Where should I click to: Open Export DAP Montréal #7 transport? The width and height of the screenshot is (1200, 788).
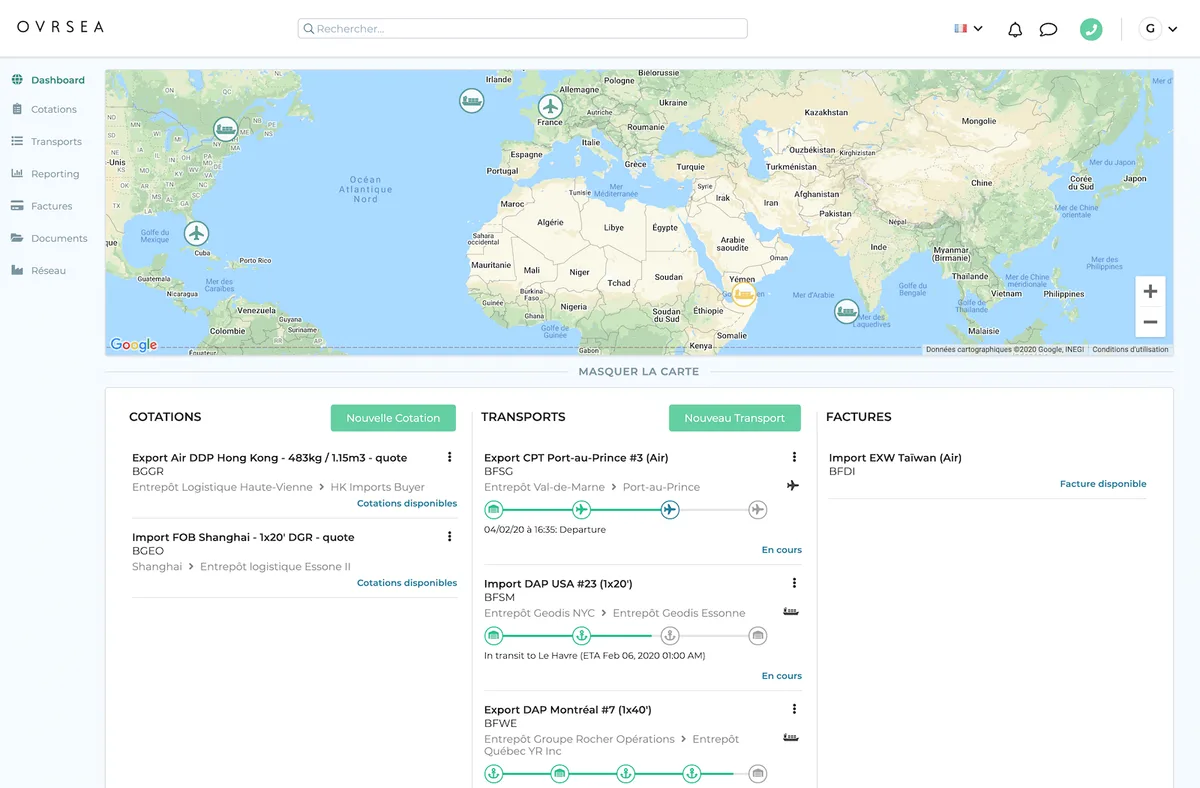click(568, 710)
